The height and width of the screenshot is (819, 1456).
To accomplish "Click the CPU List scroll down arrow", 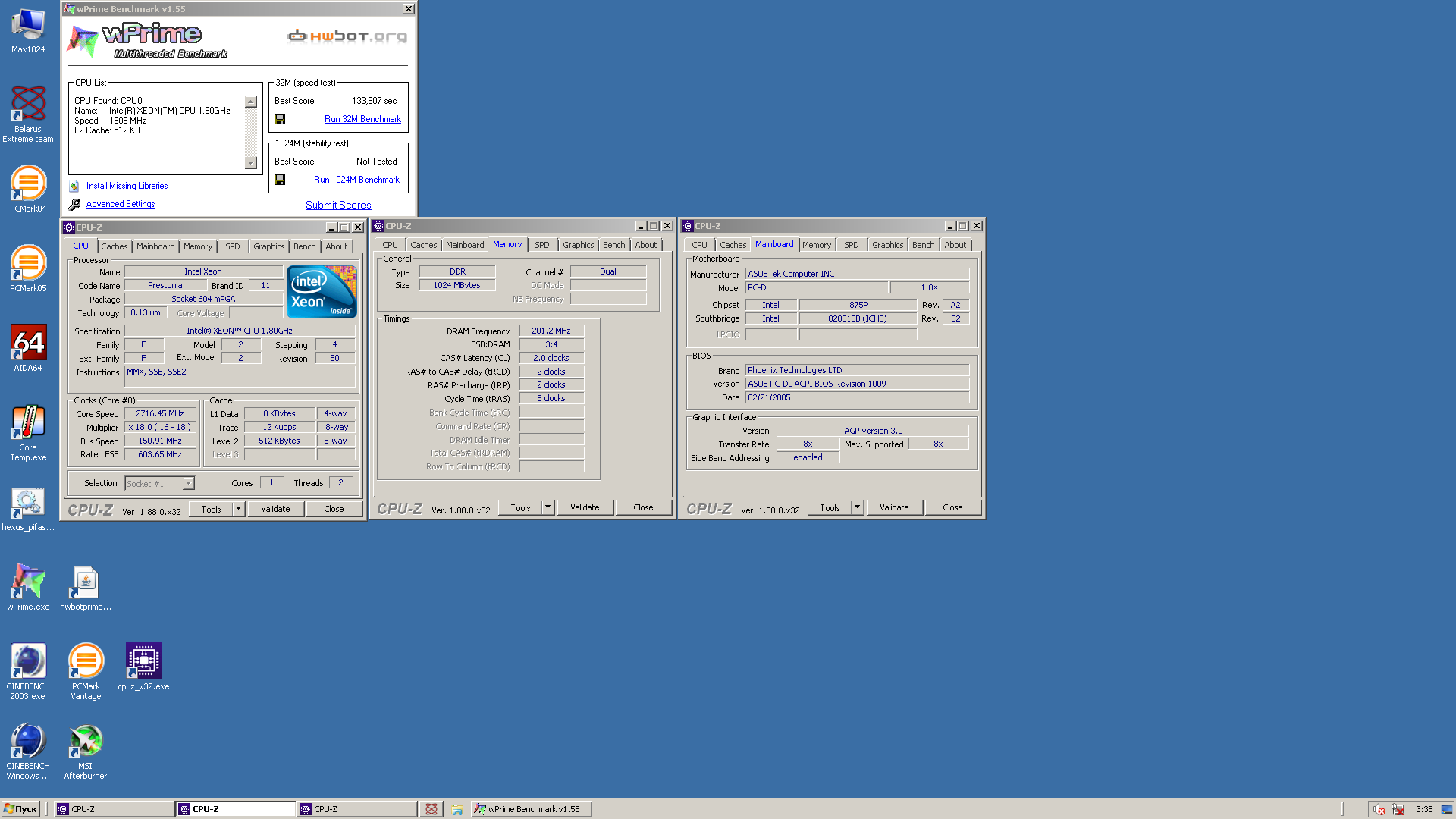I will coord(251,163).
